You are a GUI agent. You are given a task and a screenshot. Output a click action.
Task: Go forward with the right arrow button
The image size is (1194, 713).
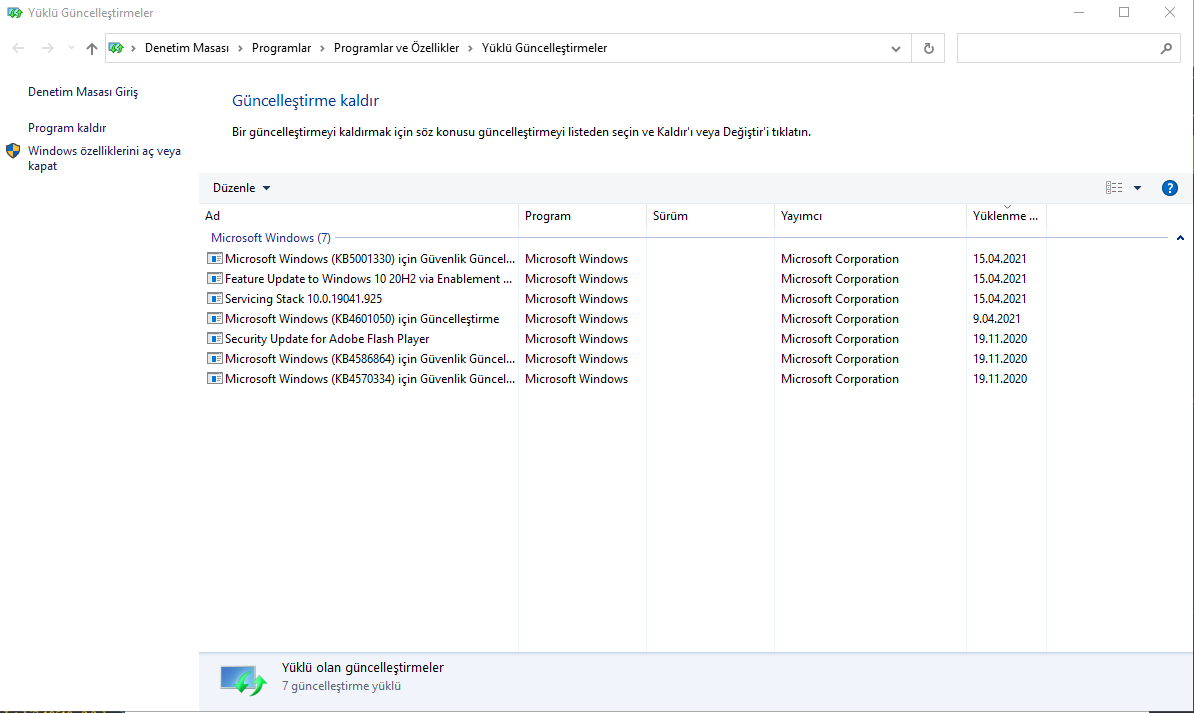[x=47, y=48]
